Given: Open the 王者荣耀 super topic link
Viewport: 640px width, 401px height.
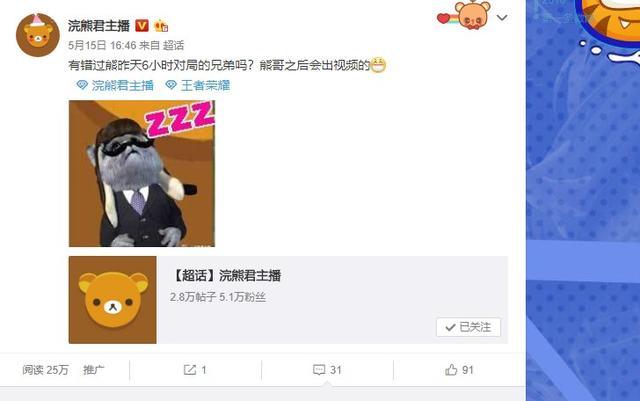Looking at the screenshot, I should pos(205,85).
